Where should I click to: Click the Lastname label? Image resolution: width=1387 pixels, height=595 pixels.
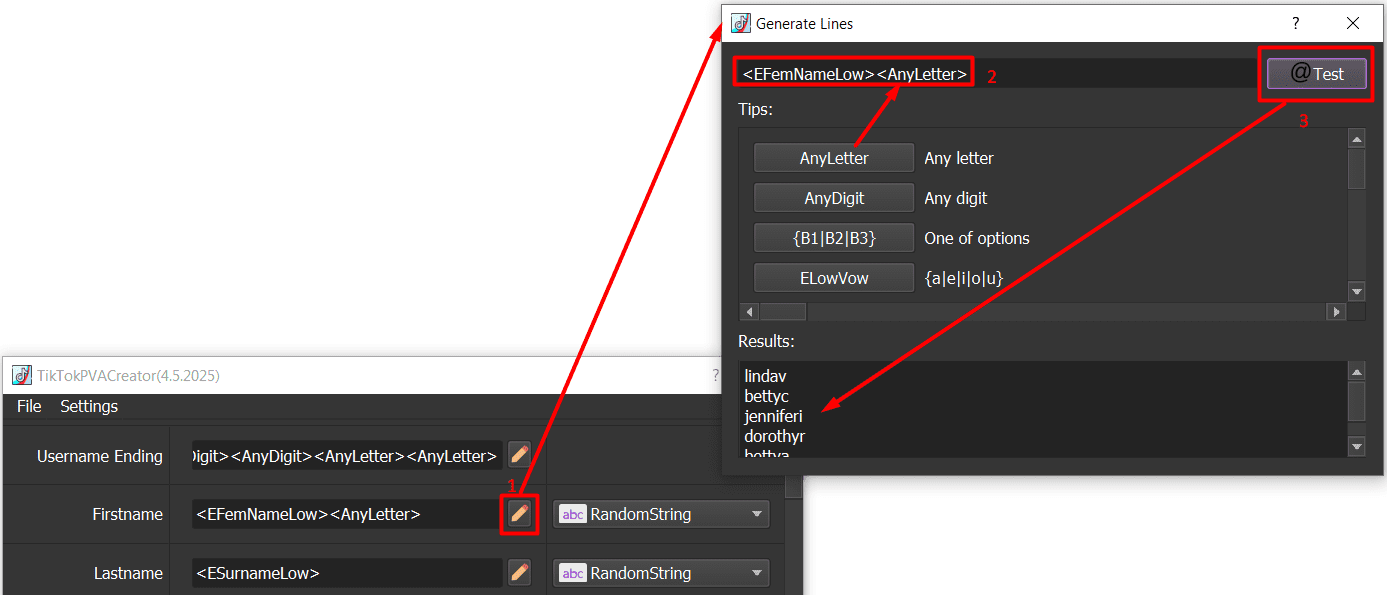[128, 573]
